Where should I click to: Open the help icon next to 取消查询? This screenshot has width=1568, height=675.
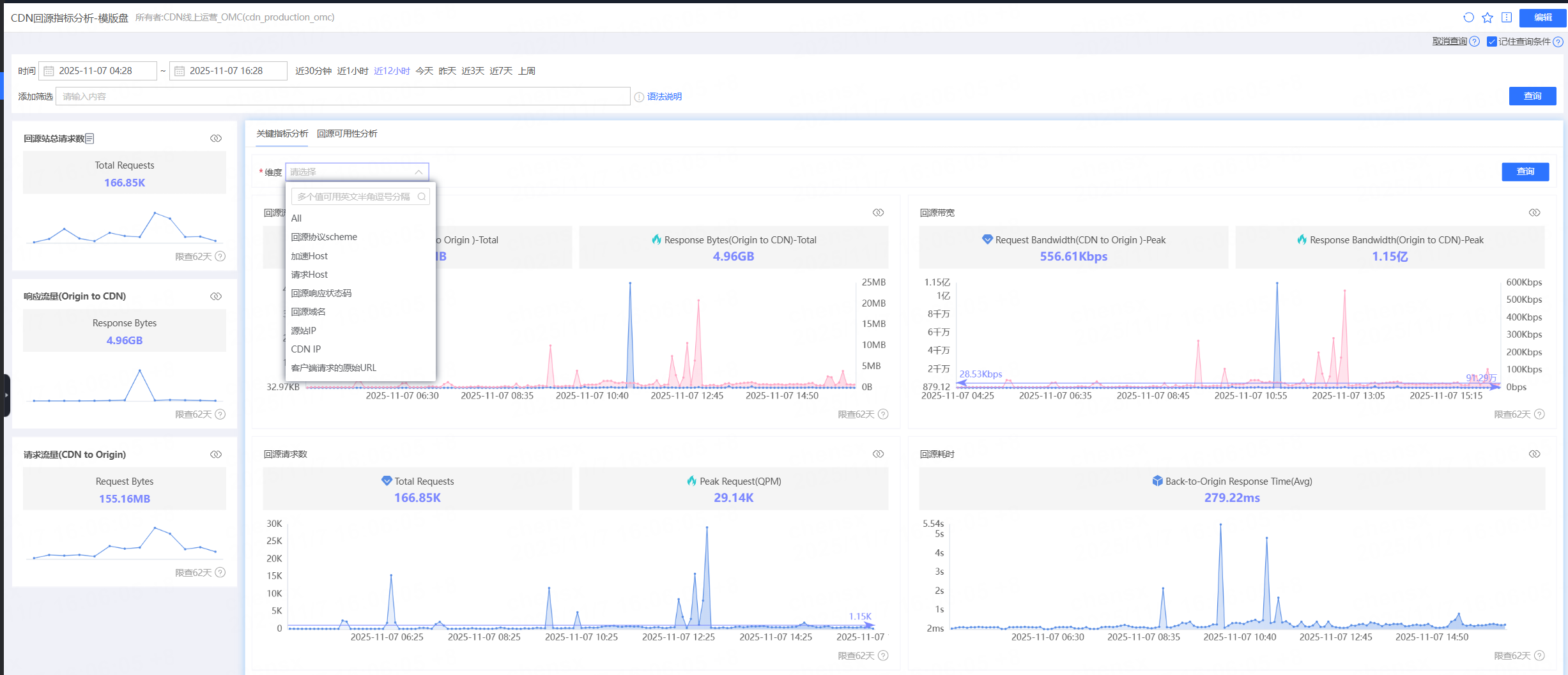1475,41
